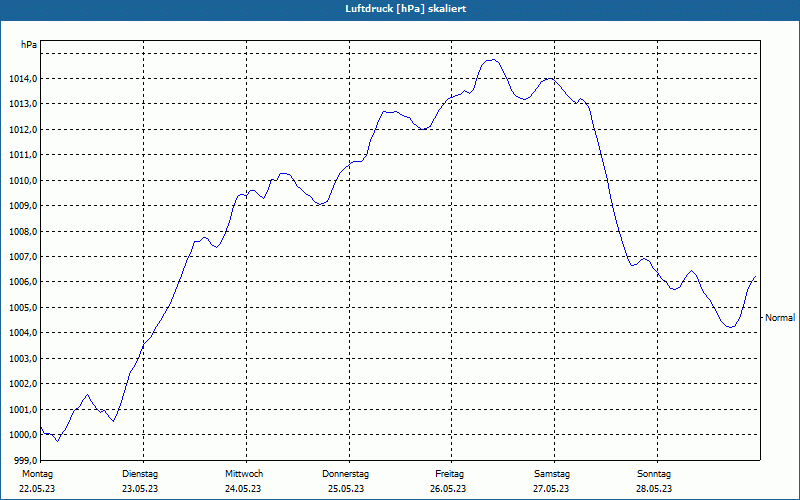Click the 1013,0 axis value
800x500 pixels.
[x=23, y=104]
